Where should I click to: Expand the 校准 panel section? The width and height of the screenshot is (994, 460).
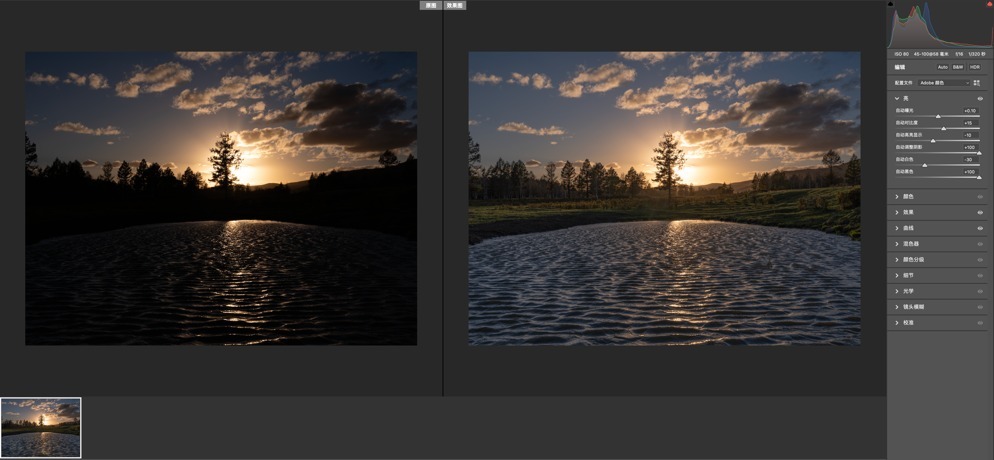click(897, 323)
